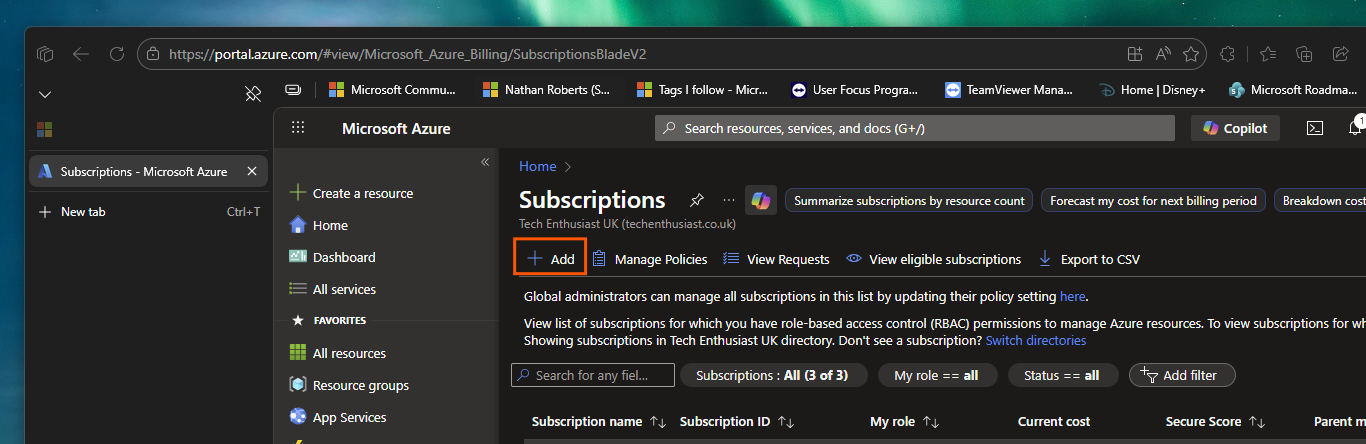This screenshot has height=444, width=1366.
Task: Open View Requests
Action: tap(776, 259)
